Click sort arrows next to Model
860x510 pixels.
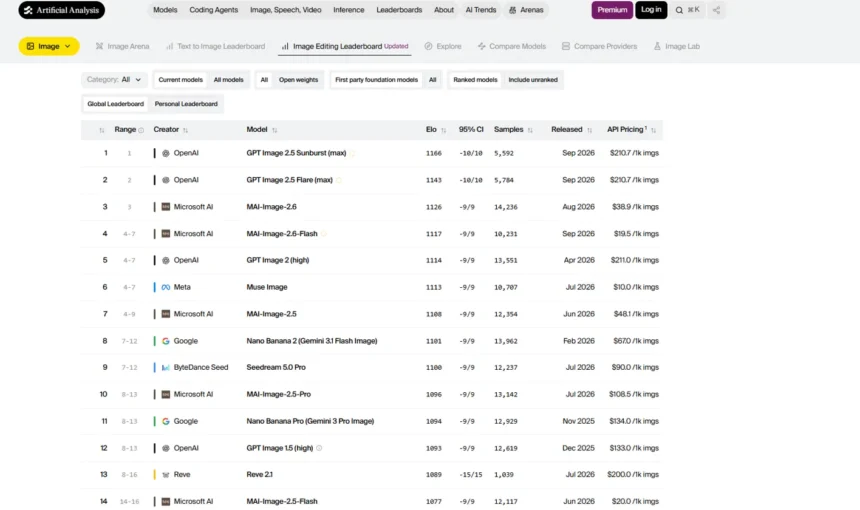click(275, 130)
